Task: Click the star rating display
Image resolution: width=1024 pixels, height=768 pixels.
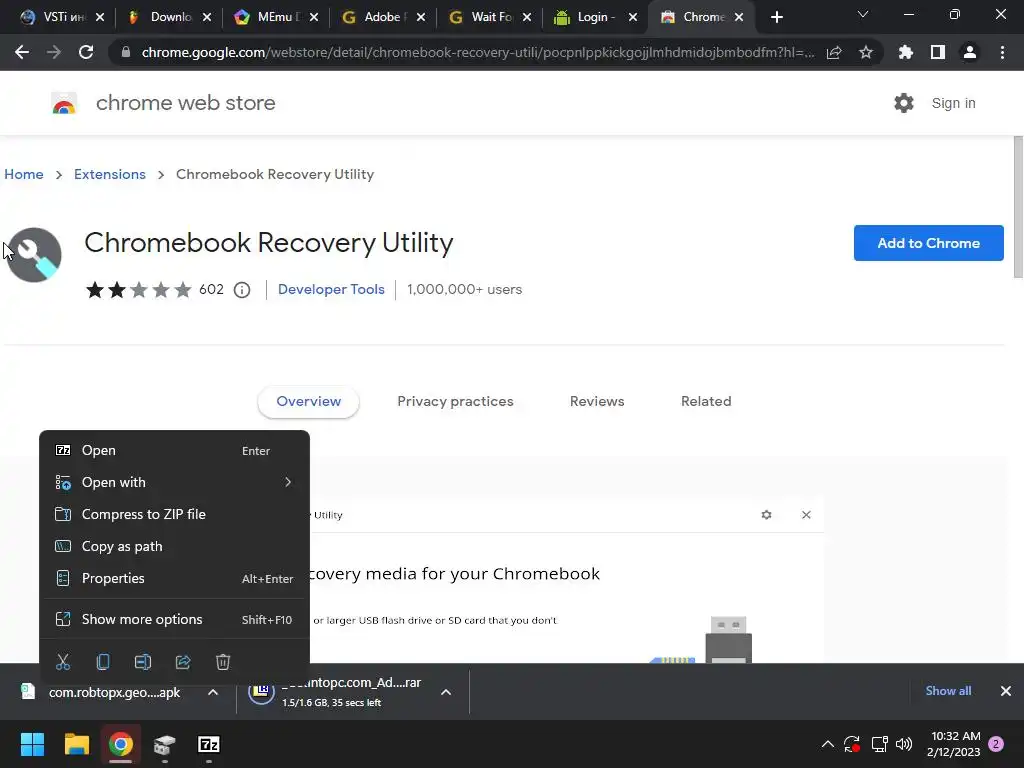Action: coord(138,289)
